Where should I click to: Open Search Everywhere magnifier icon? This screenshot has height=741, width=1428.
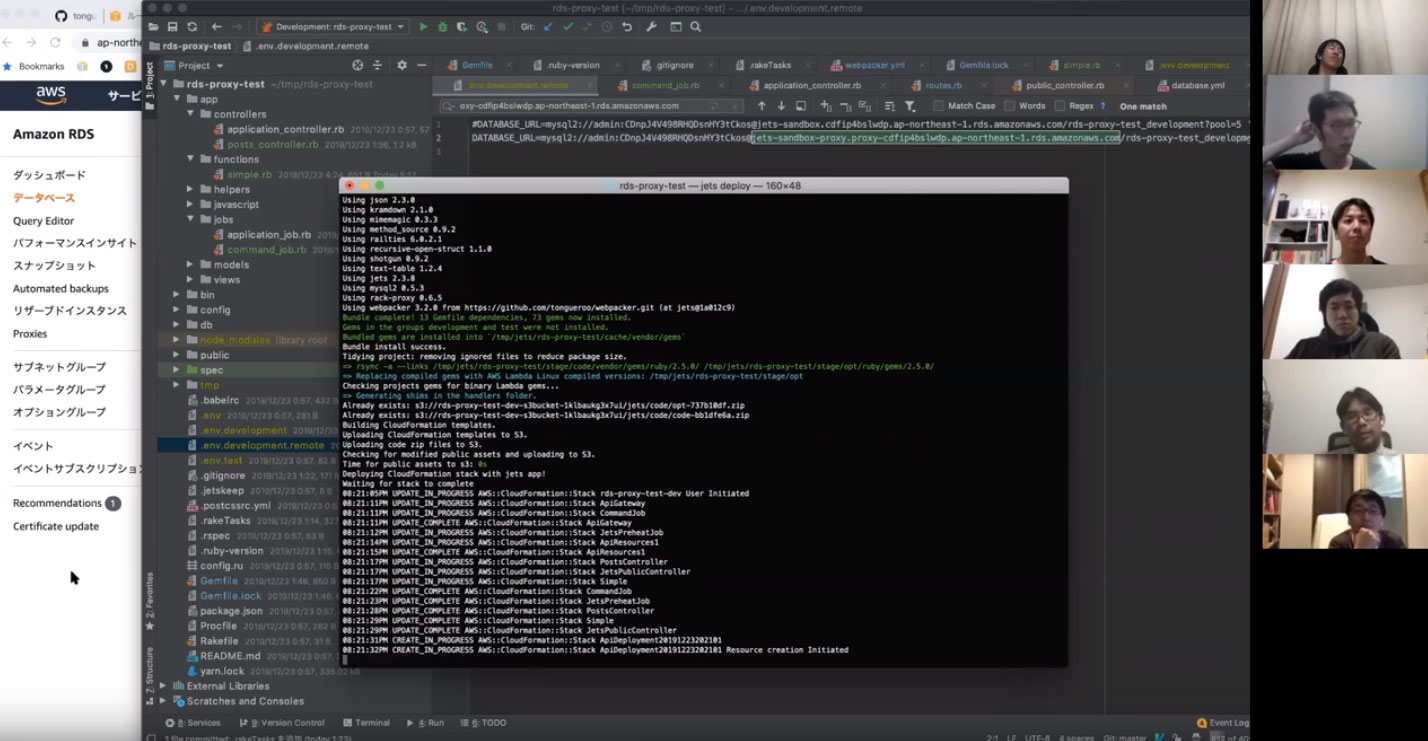[696, 27]
